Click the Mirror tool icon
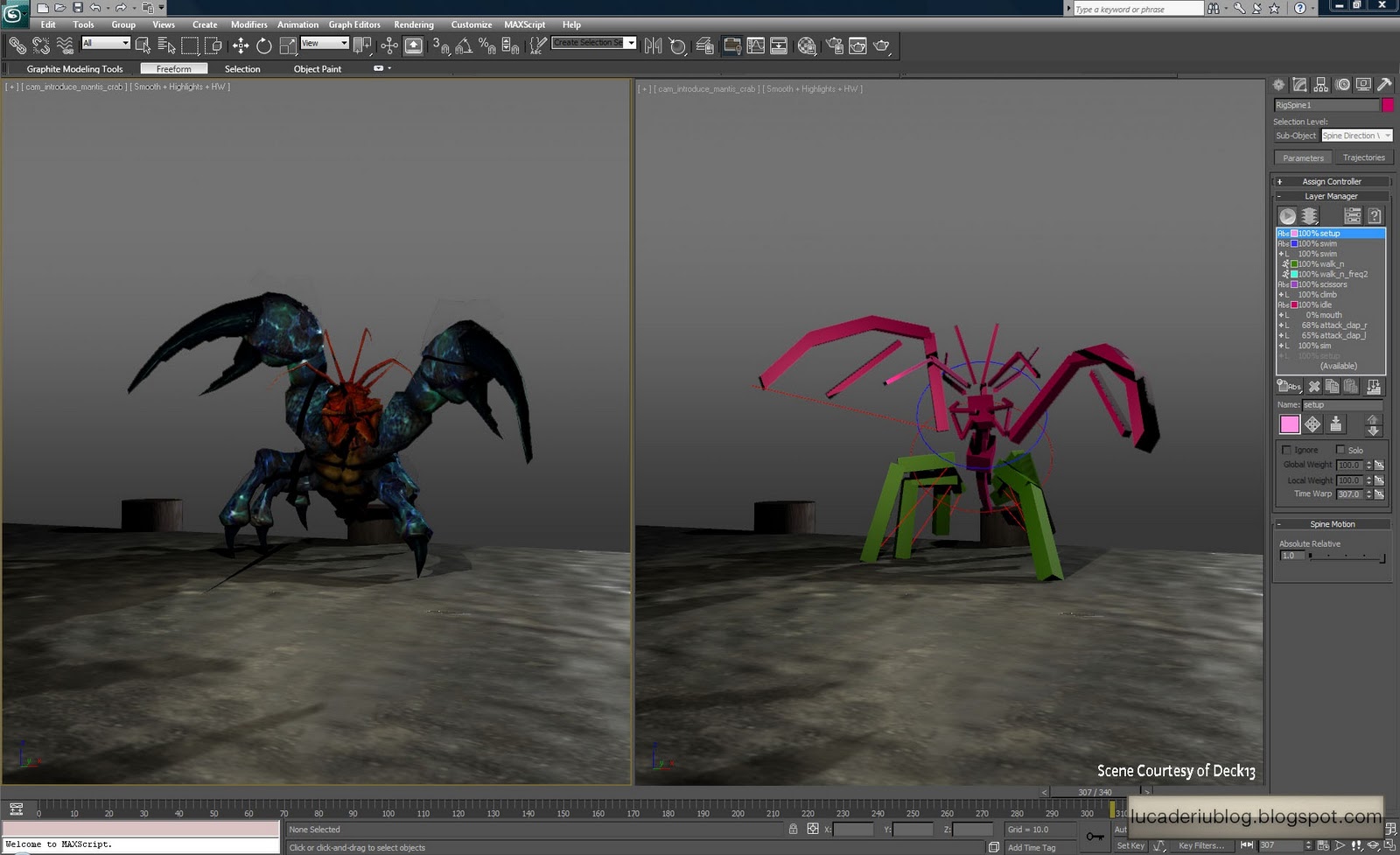Screen dimensions: 1400x855 click(x=653, y=46)
